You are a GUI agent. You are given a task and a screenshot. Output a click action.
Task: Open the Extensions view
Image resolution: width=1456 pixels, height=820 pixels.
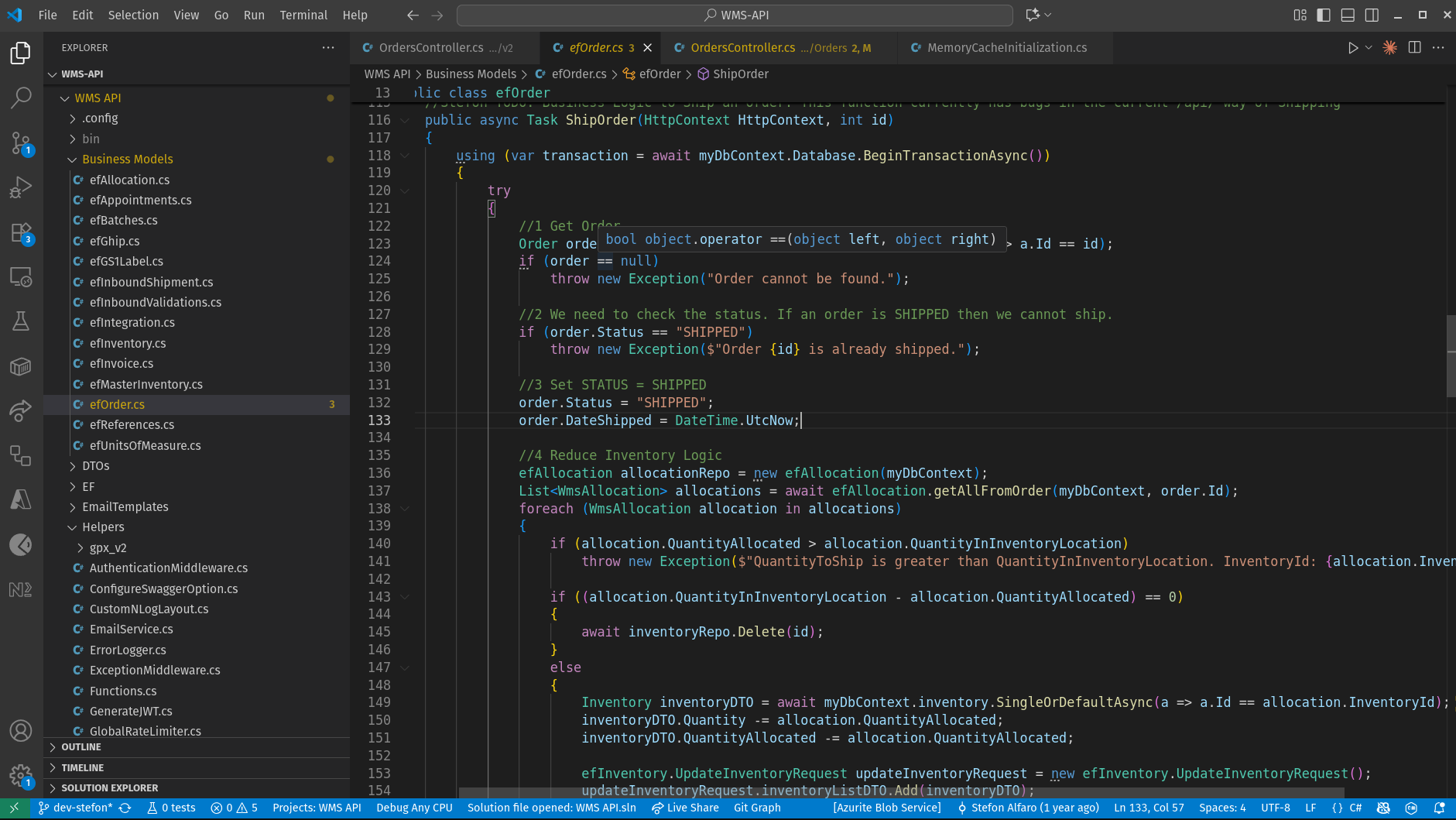tap(21, 232)
